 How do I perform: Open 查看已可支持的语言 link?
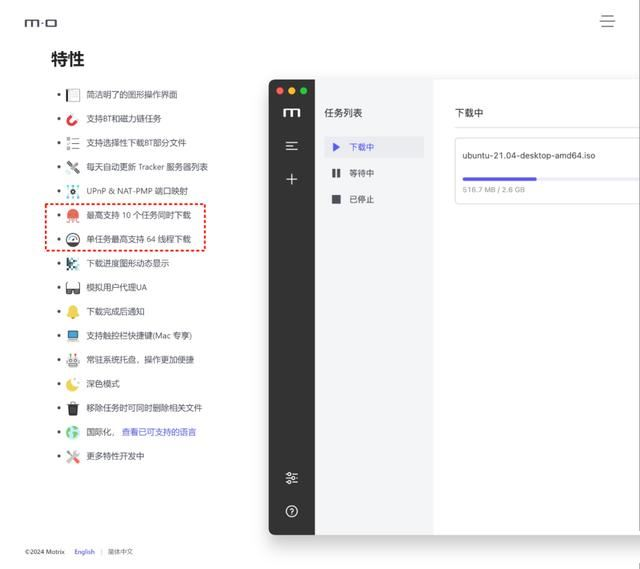click(159, 432)
